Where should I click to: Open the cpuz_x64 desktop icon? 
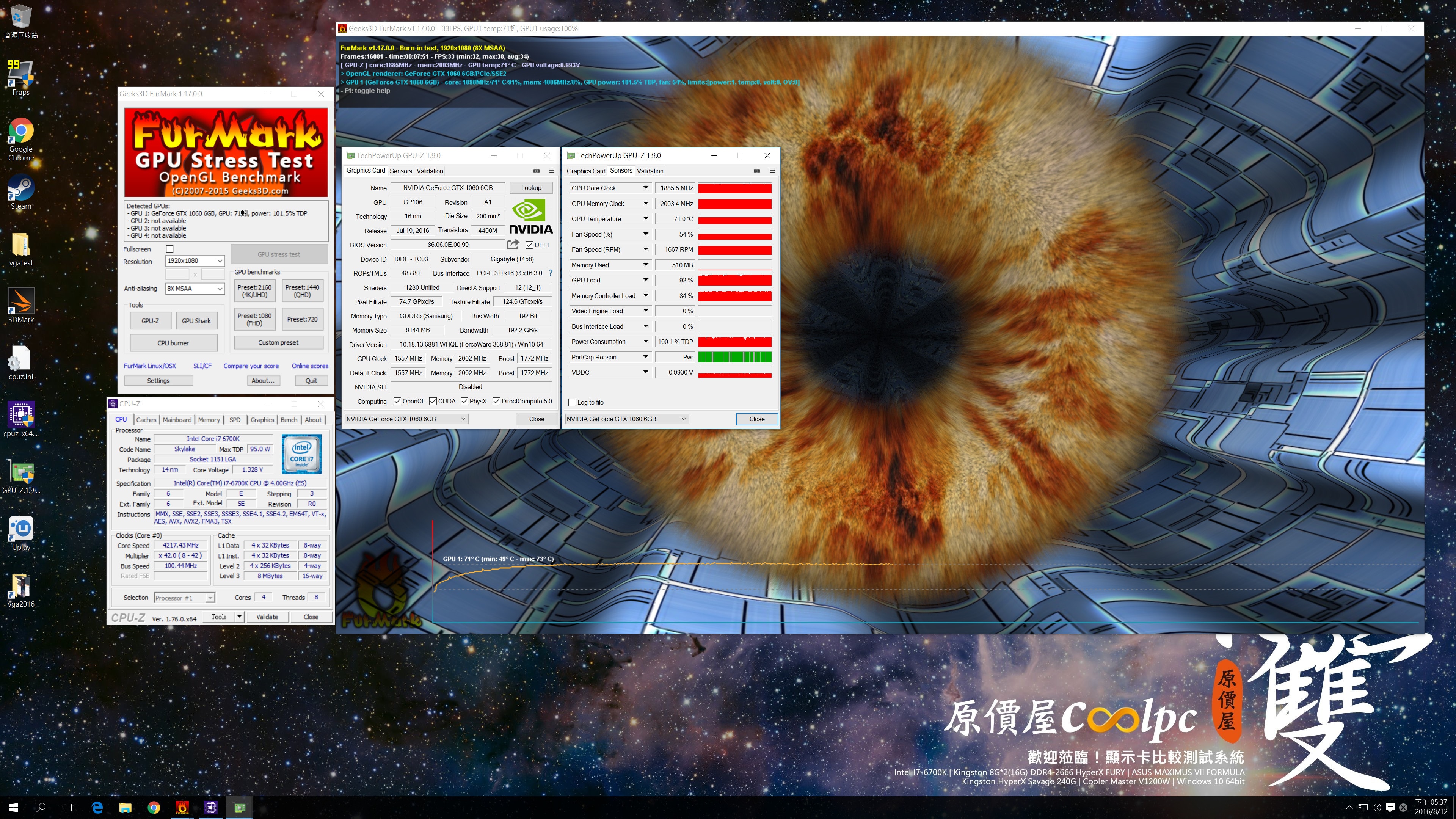pos(21,419)
